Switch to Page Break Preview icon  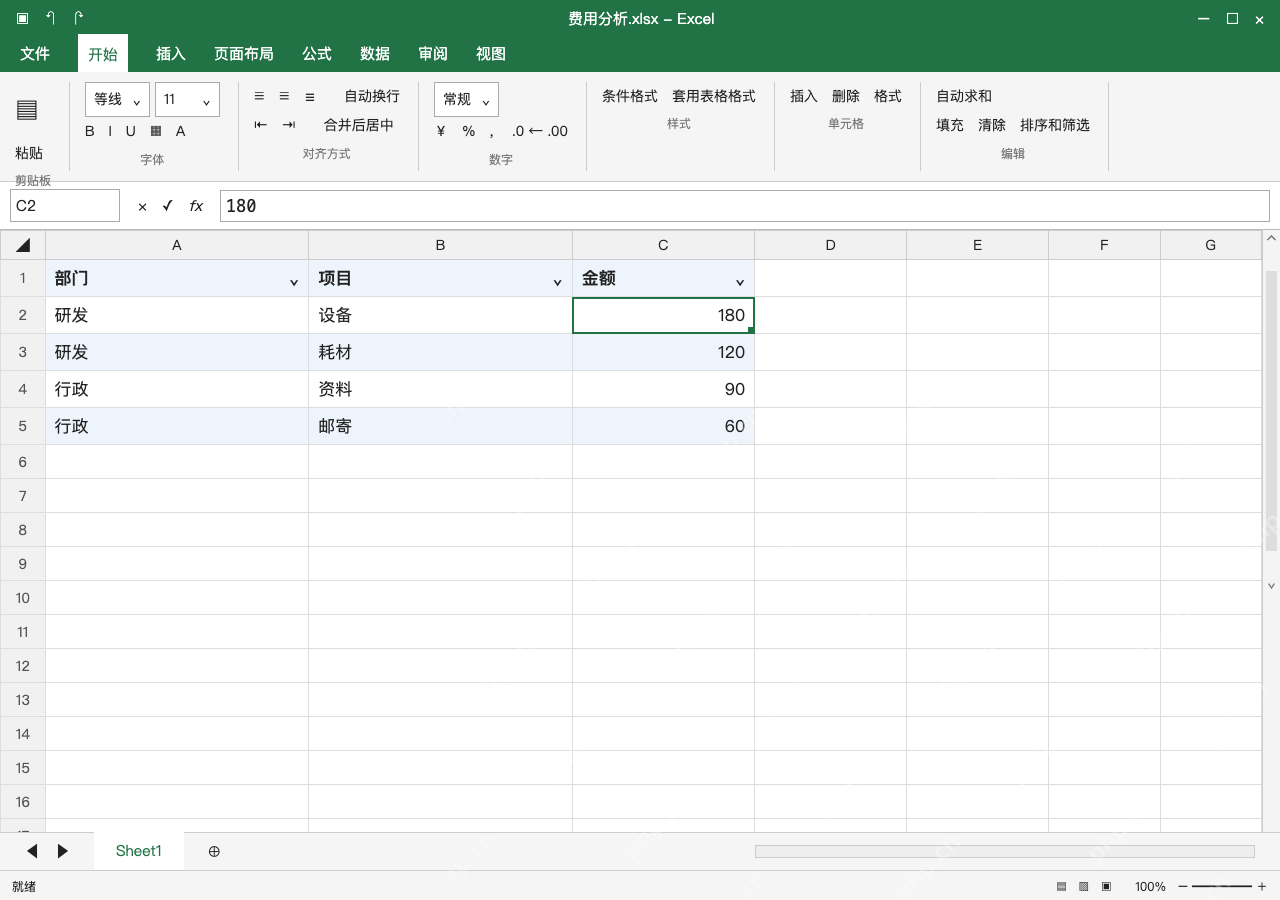1106,886
